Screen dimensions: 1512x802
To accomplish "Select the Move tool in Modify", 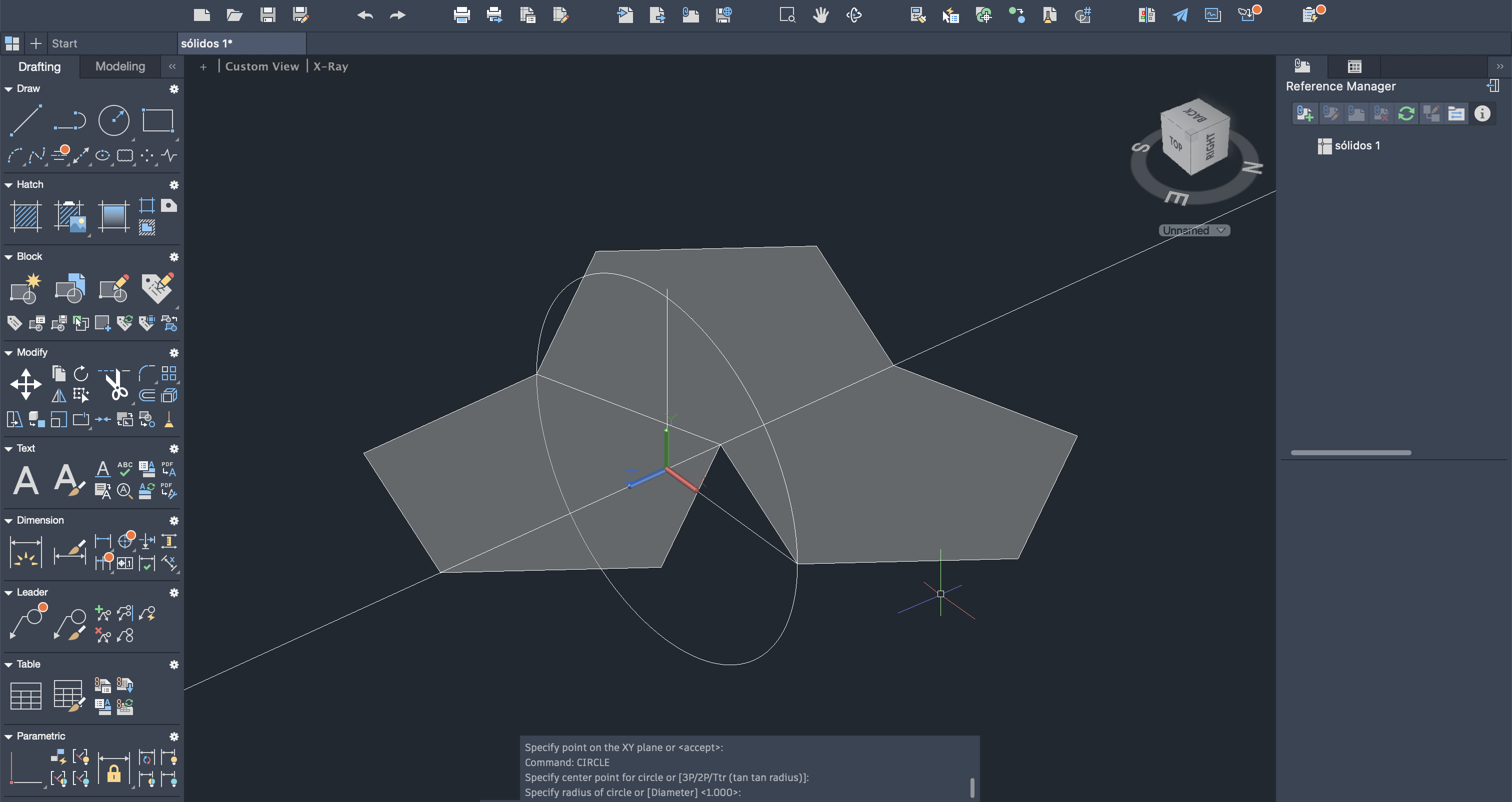I will click(26, 384).
